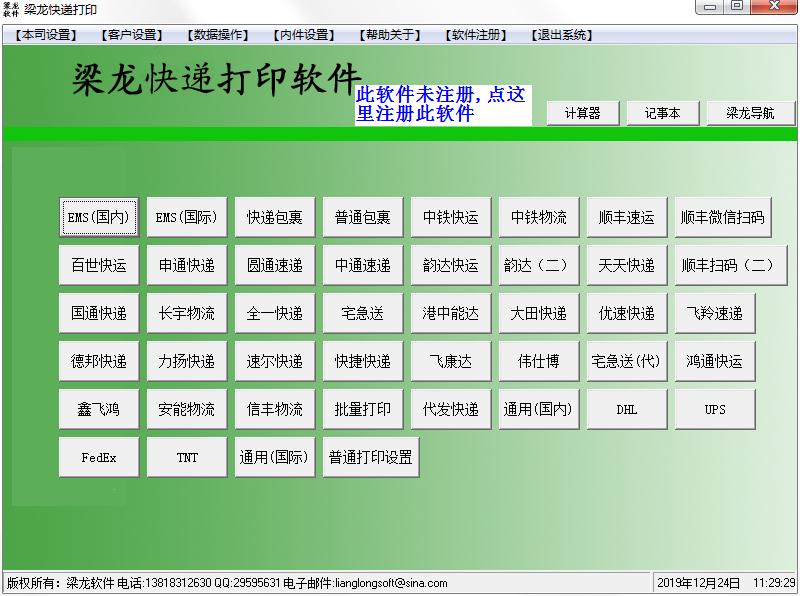Select the 飞羚速递 button

[x=715, y=313]
